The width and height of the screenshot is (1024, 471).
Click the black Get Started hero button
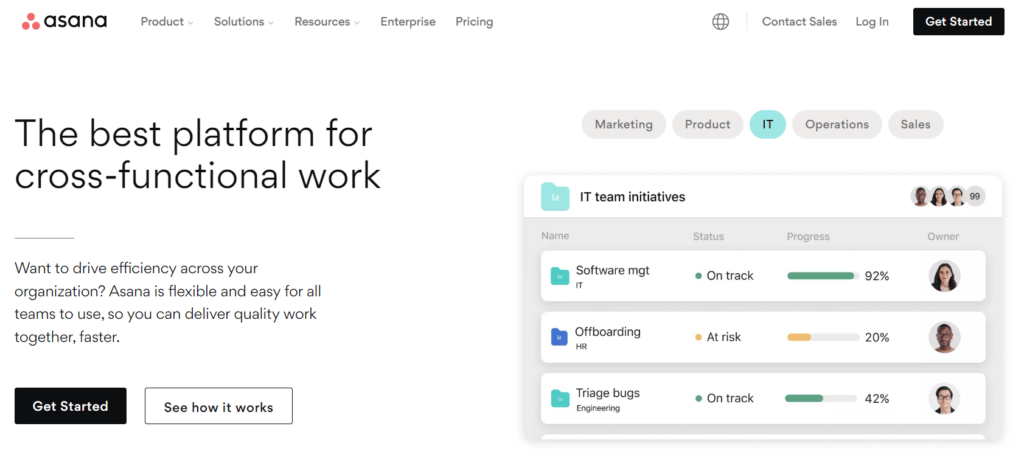pos(71,406)
